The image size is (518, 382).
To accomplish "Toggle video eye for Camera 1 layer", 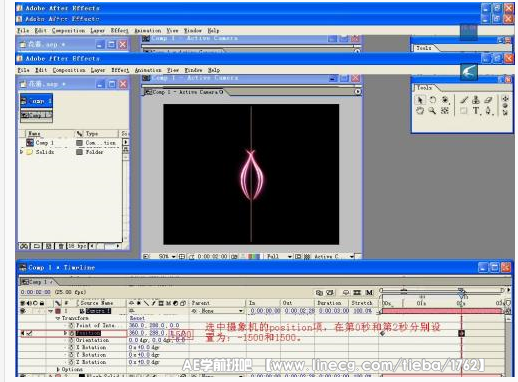I will click(x=23, y=311).
